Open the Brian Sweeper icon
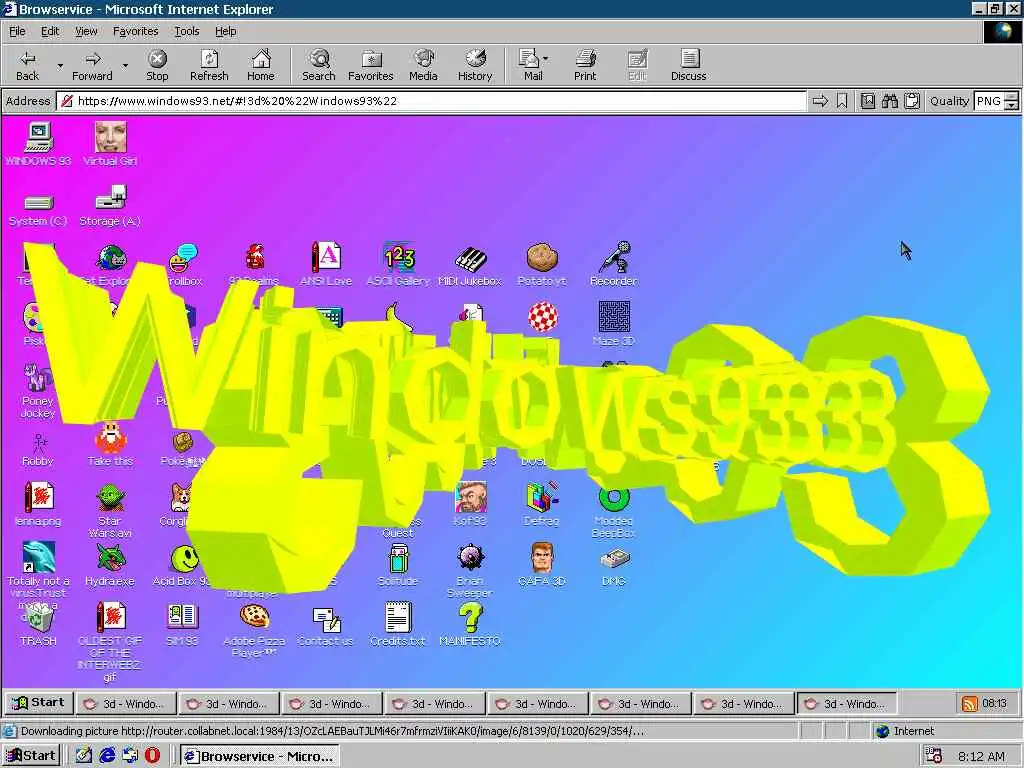Image resolution: width=1024 pixels, height=768 pixels. tap(470, 571)
